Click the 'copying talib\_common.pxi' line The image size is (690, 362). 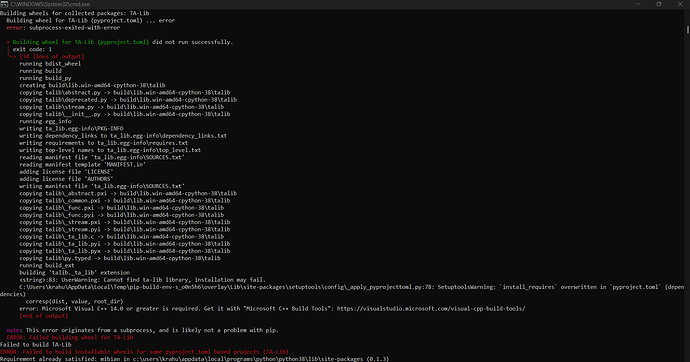click(x=125, y=201)
